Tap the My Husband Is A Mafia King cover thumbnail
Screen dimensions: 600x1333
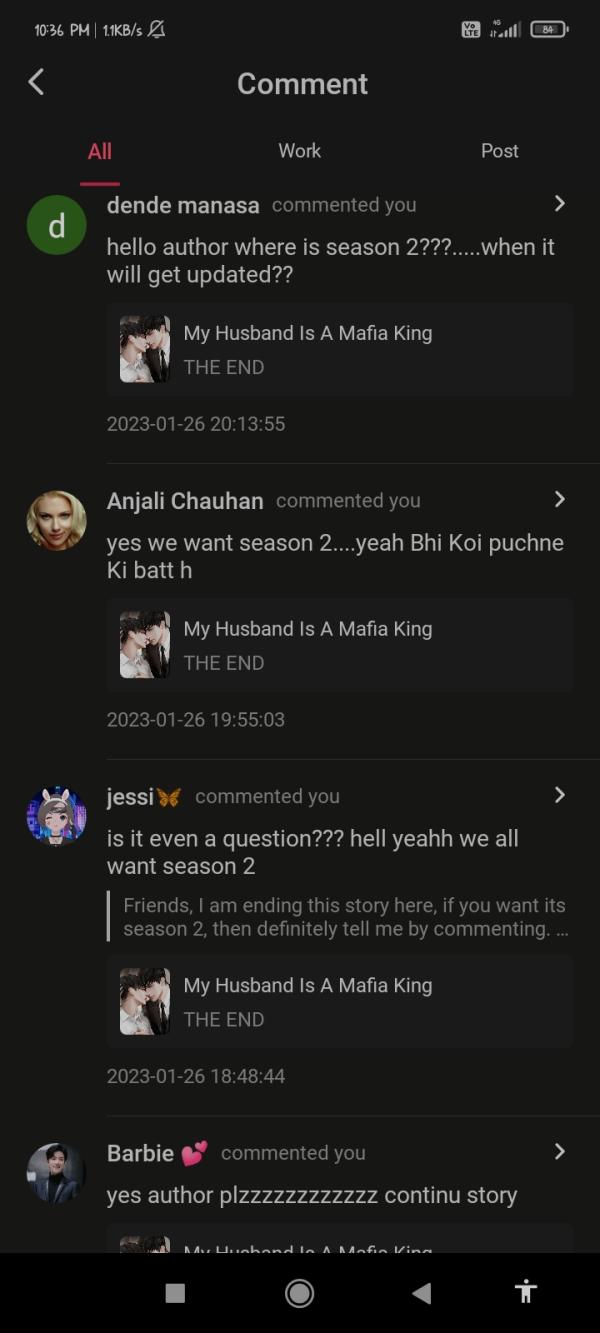[x=144, y=349]
